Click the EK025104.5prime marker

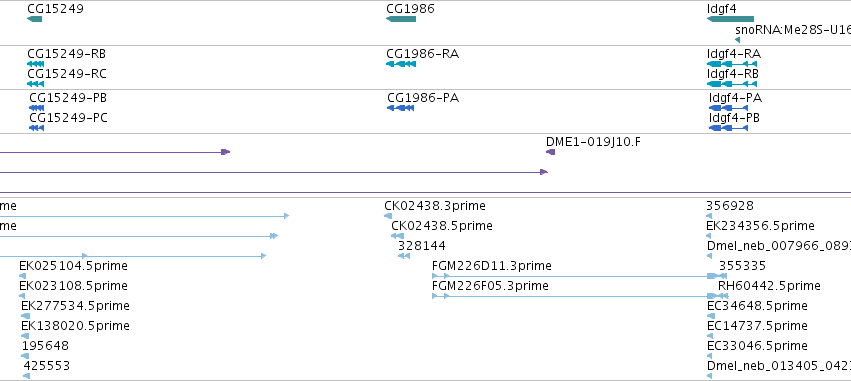point(22,276)
